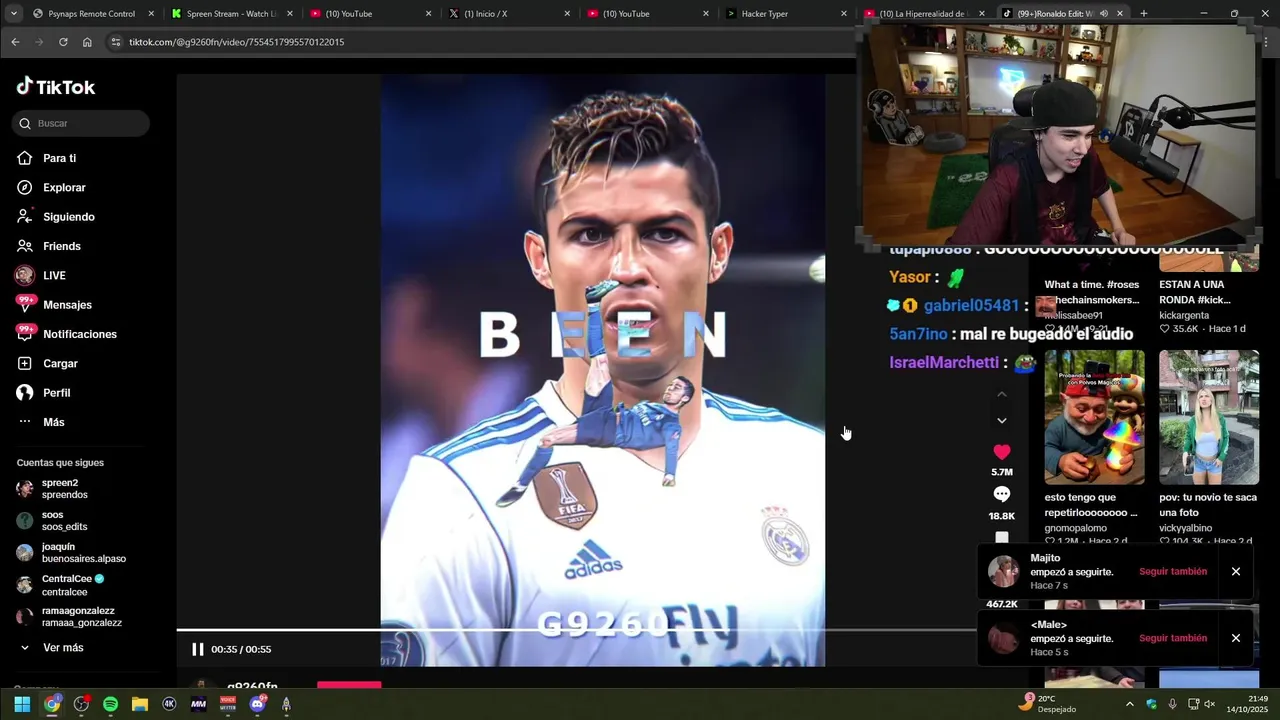Open Perfil in sidebar
The height and width of the screenshot is (720, 1280).
click(x=56, y=393)
